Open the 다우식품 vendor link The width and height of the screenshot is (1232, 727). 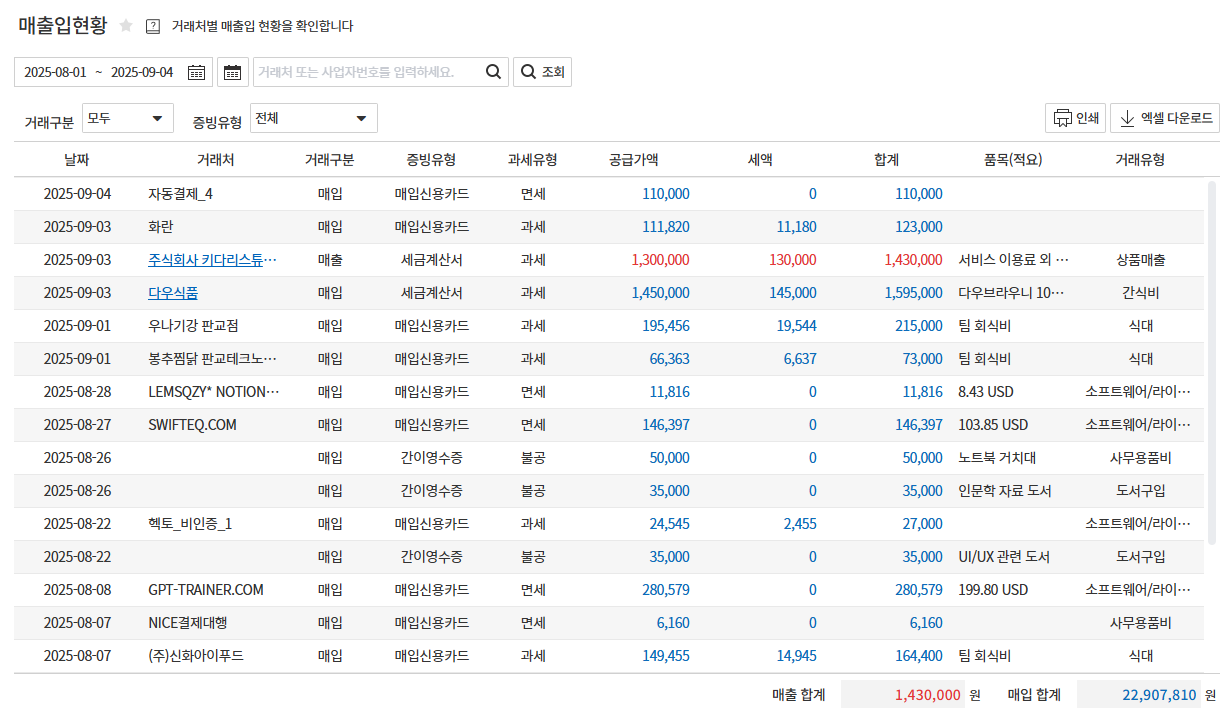173,293
